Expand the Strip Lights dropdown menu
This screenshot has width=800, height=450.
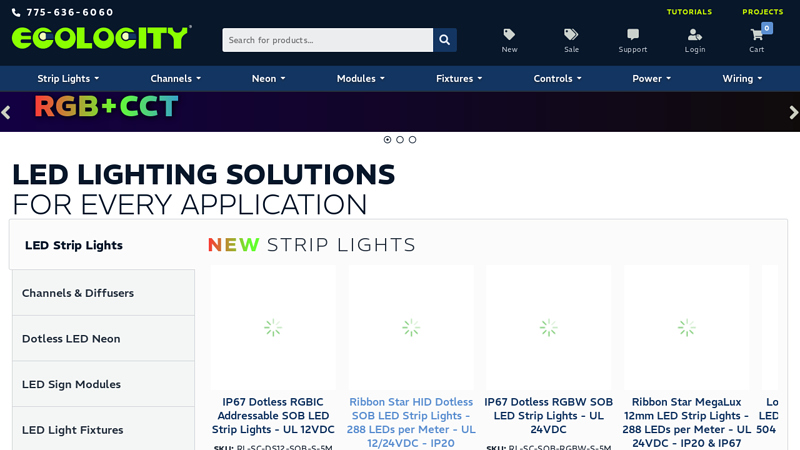[69, 78]
